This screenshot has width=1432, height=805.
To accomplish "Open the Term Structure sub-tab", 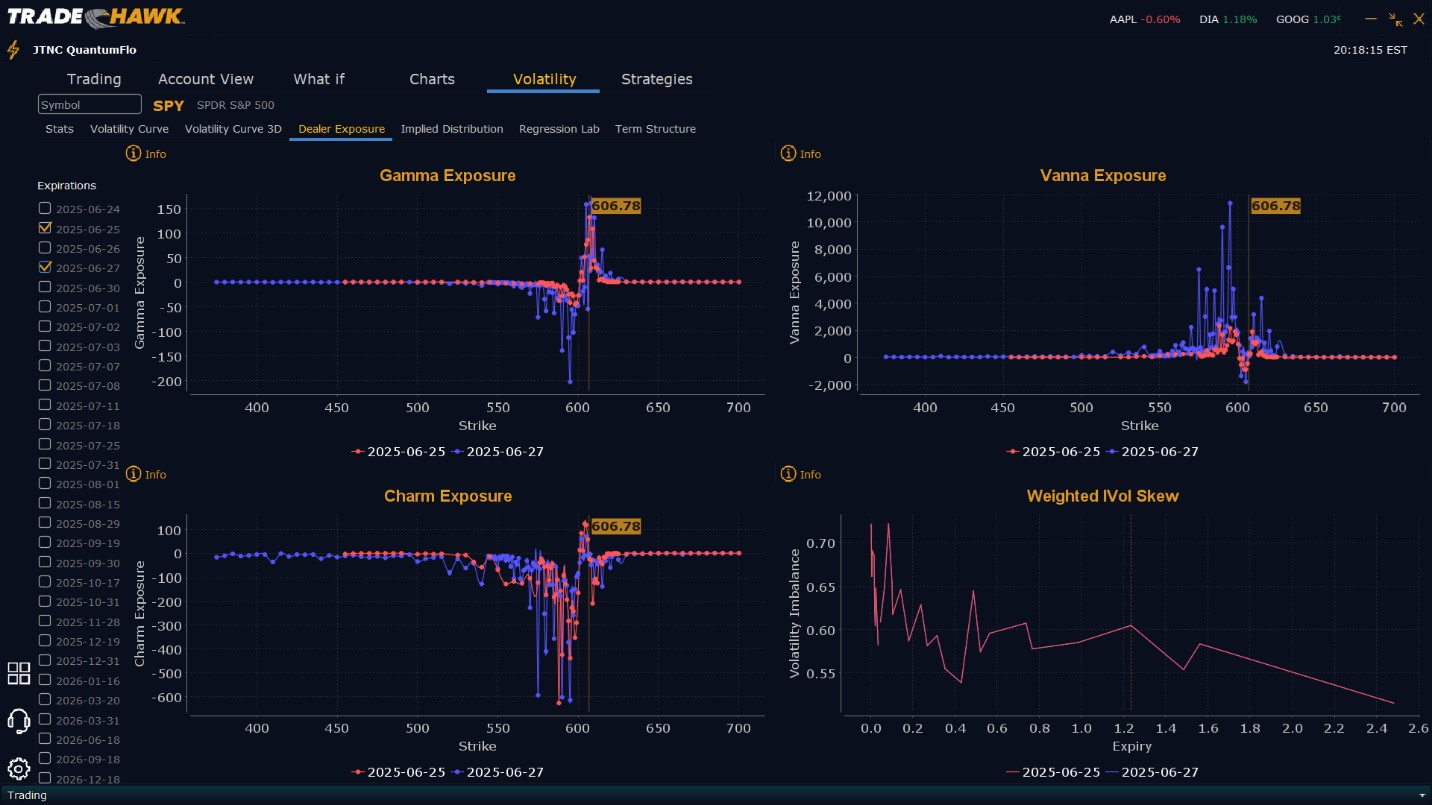I will coord(655,129).
